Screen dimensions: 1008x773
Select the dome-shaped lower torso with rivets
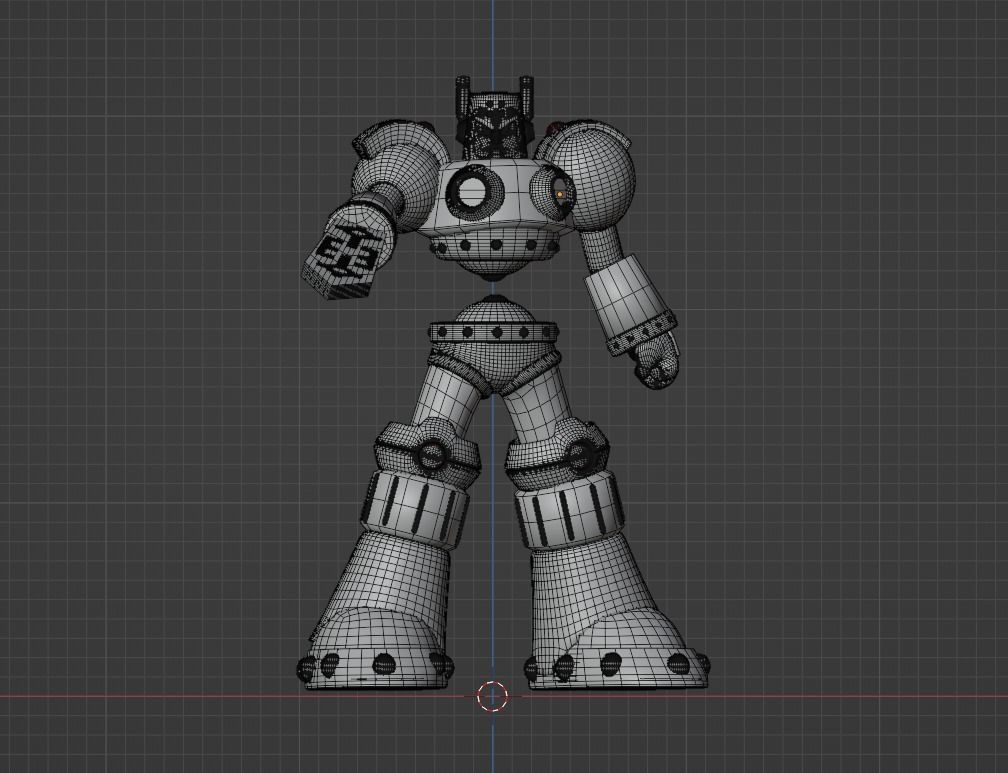(494, 253)
